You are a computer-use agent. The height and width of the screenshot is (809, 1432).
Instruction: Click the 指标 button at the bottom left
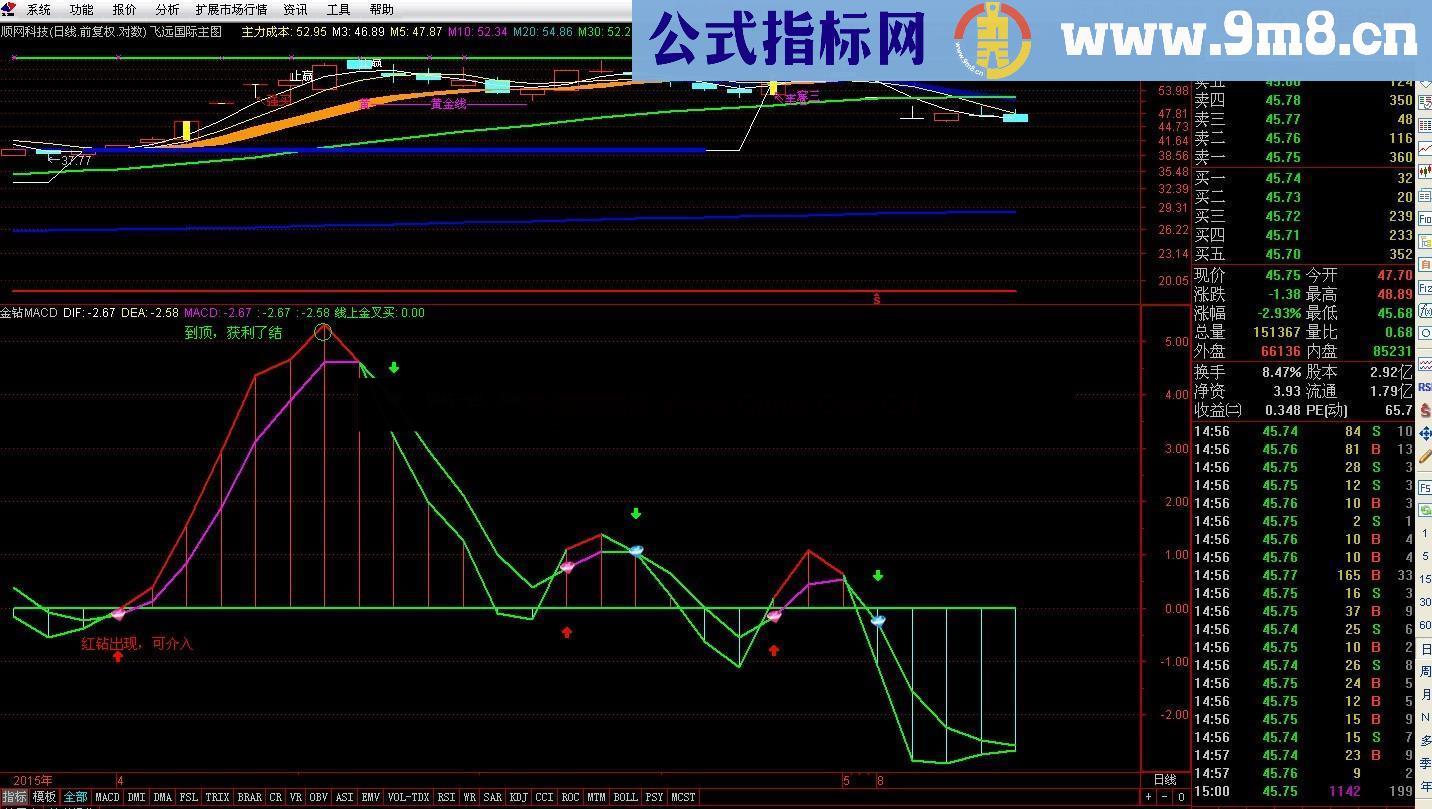[13, 796]
